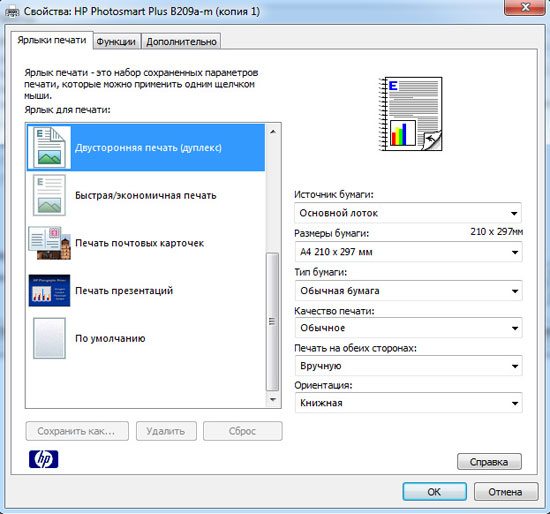Click the printer icon in the title bar
The image size is (550, 514).
(13, 12)
